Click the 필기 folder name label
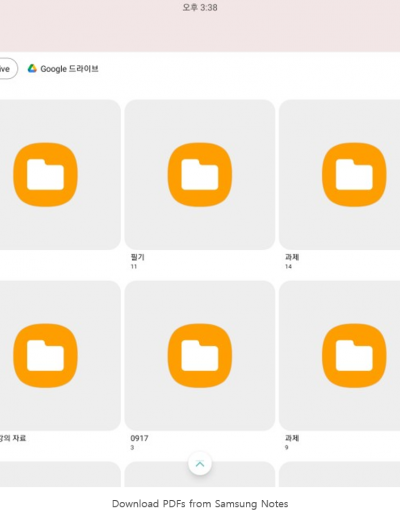The height and width of the screenshot is (516, 400). pos(137,257)
